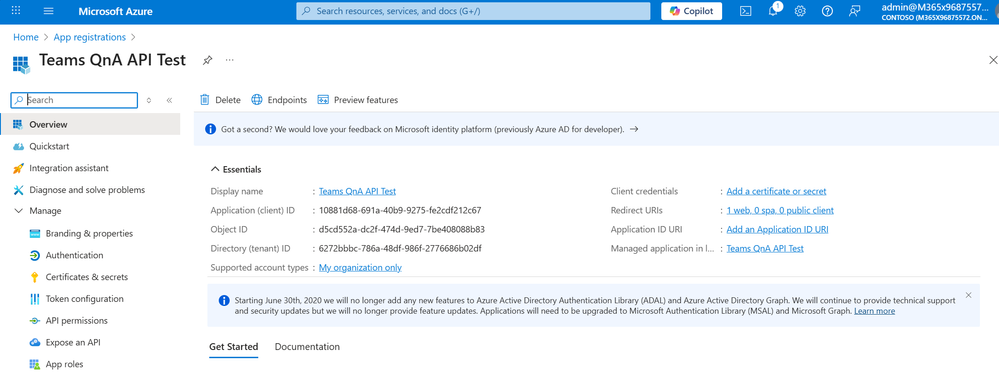Open Endpoints from the toolbar
Image resolution: width=999 pixels, height=375 pixels.
tap(279, 100)
